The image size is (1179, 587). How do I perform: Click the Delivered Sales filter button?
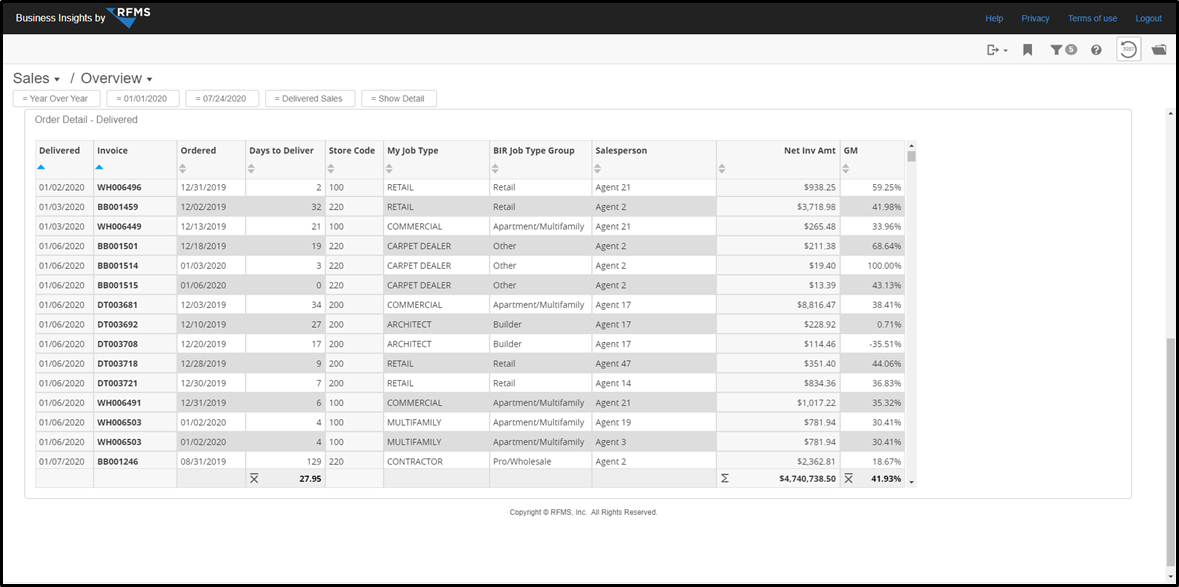[310, 98]
